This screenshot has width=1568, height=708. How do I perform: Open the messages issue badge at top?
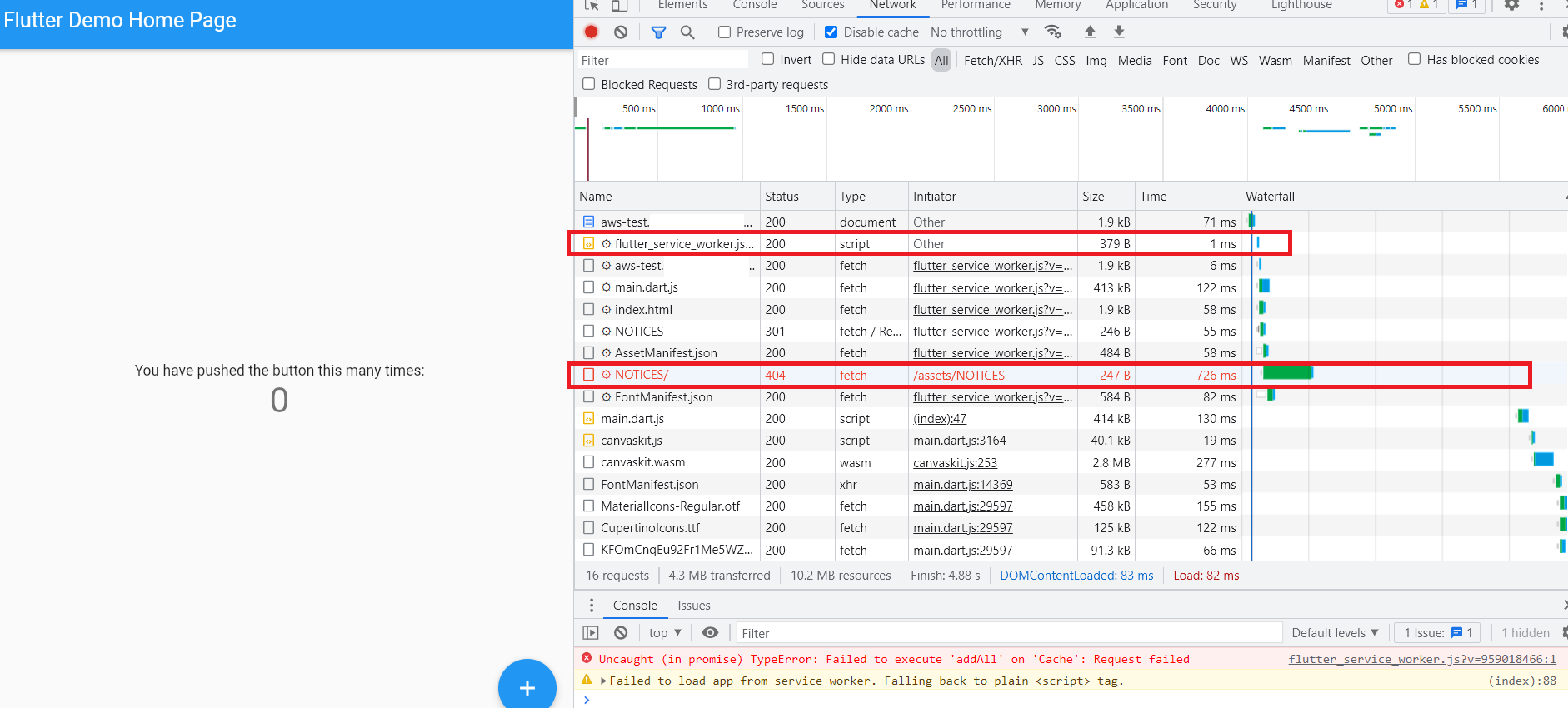point(1467,5)
